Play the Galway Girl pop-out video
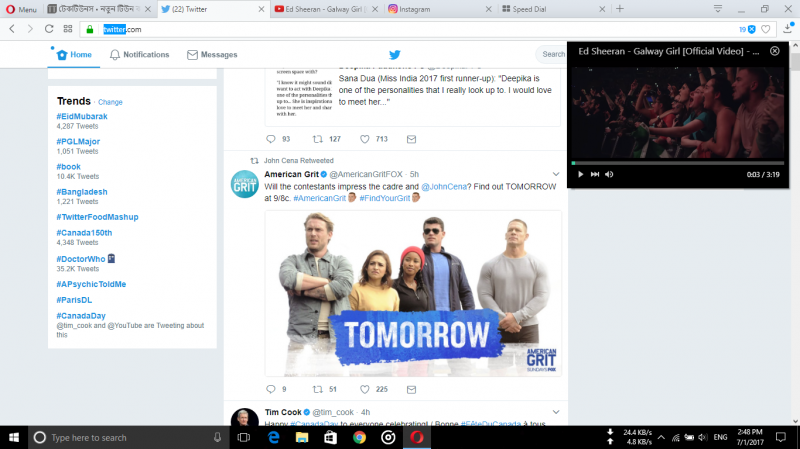The height and width of the screenshot is (449, 800). [x=580, y=174]
